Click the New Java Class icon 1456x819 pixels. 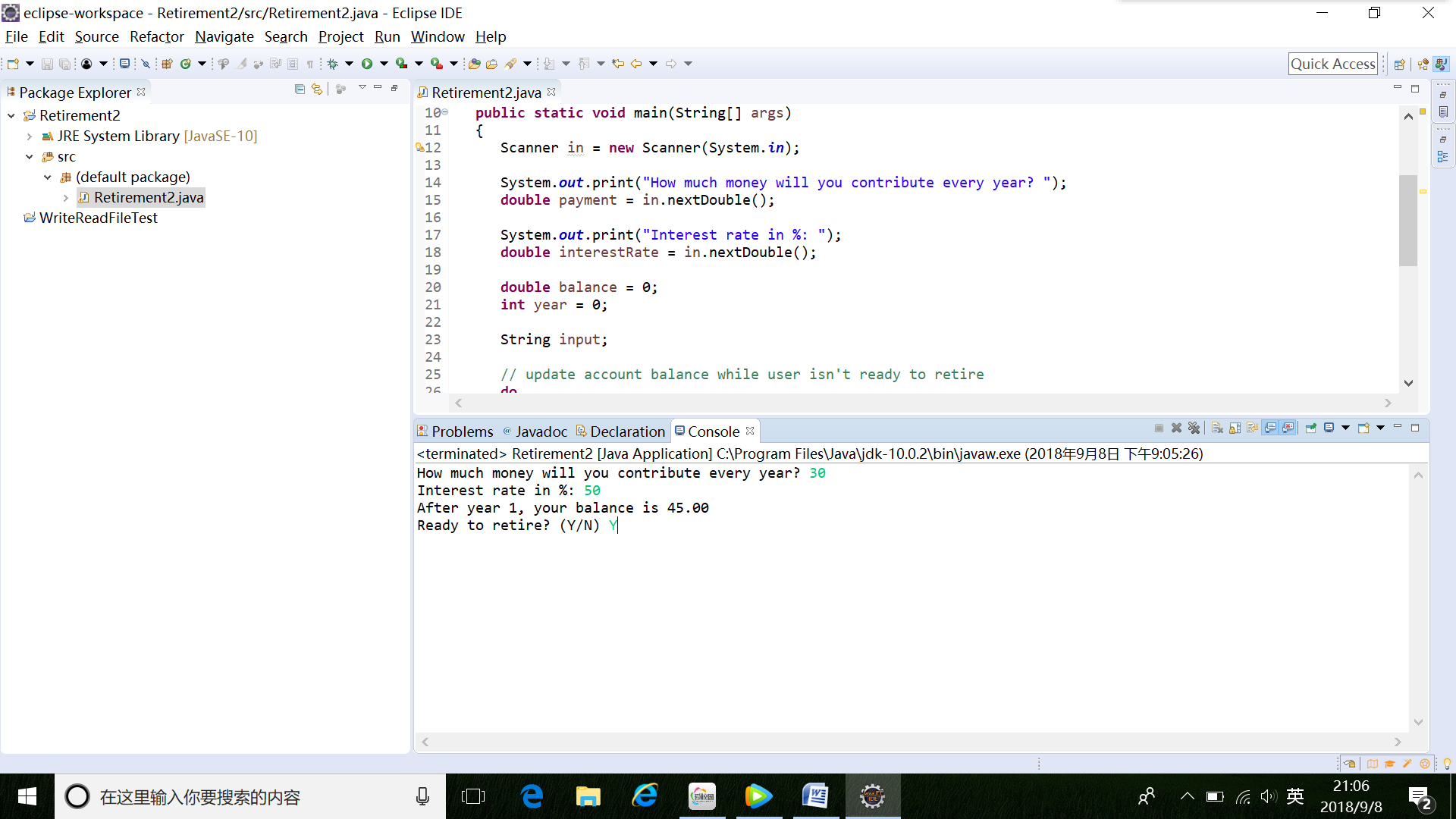click(186, 64)
